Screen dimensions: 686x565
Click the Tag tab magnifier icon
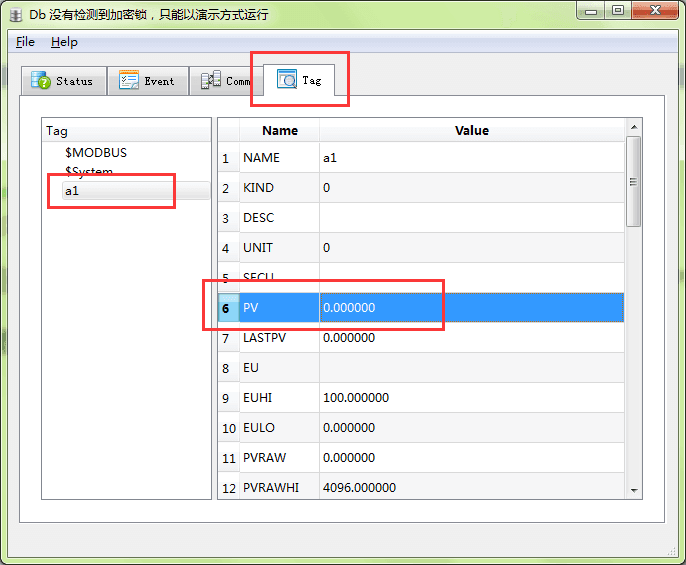click(x=287, y=79)
